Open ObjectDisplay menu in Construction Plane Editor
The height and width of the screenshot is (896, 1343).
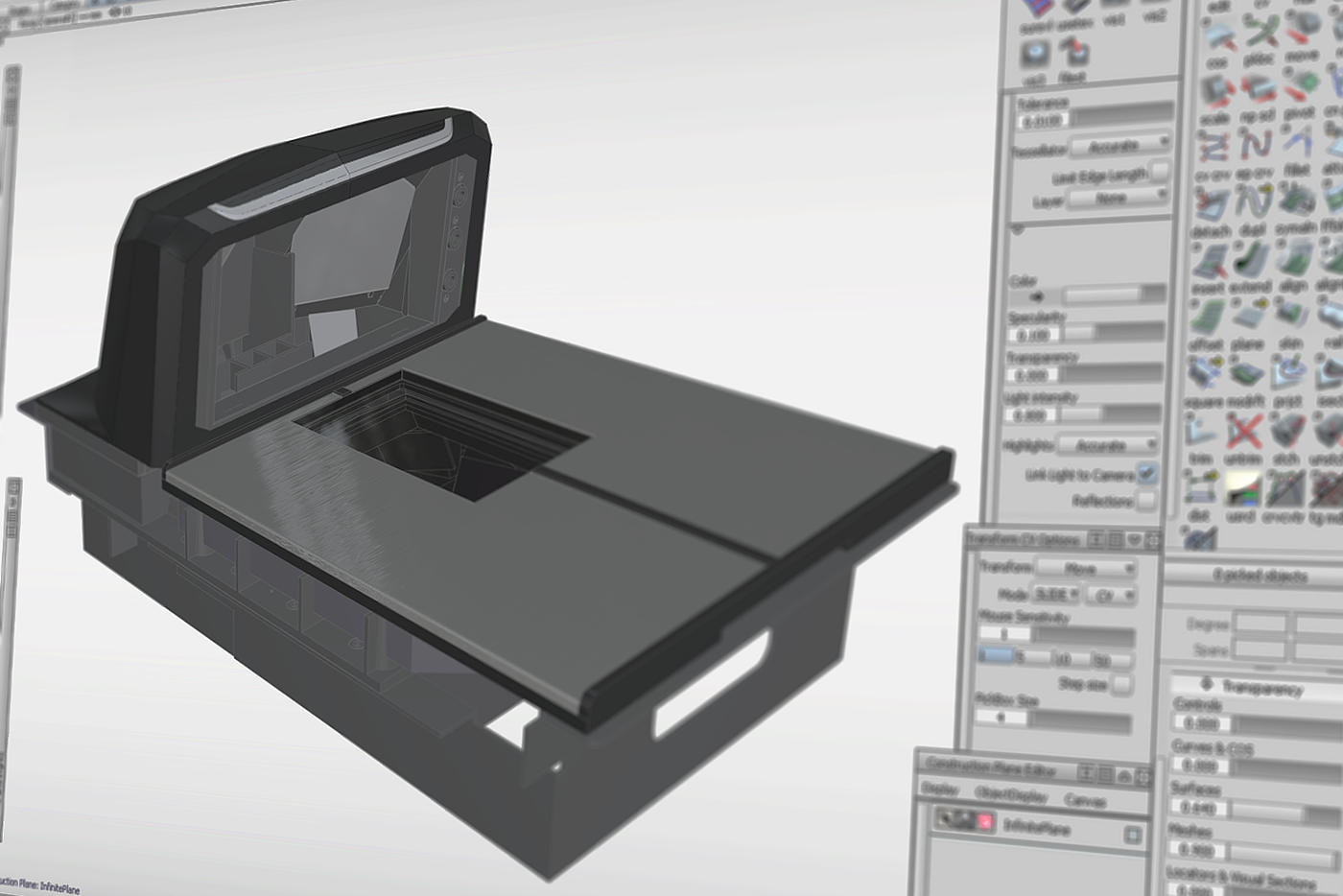point(1010,794)
